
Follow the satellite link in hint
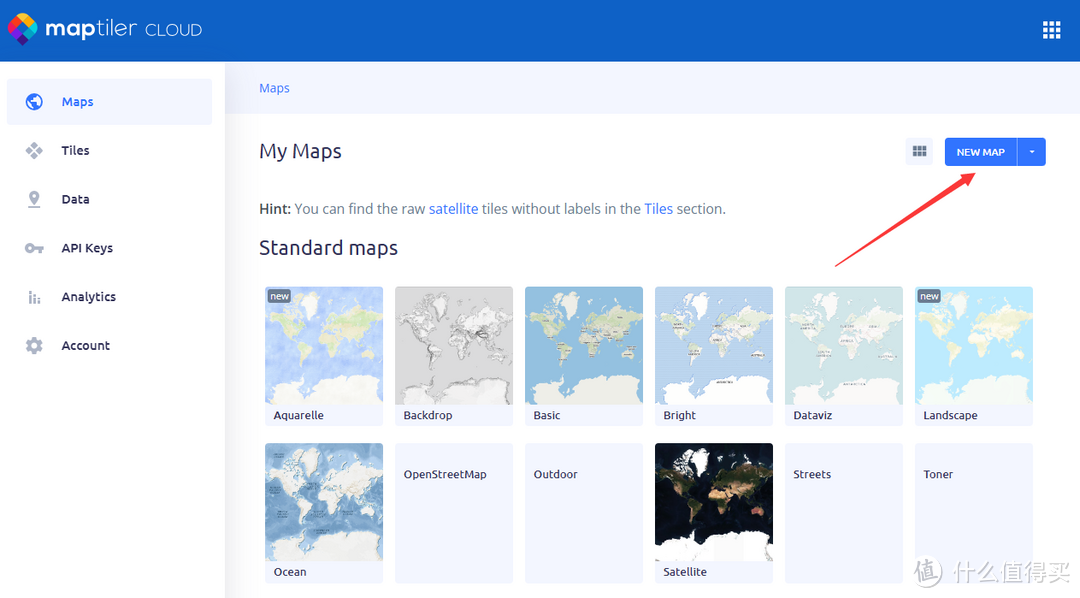(x=453, y=209)
